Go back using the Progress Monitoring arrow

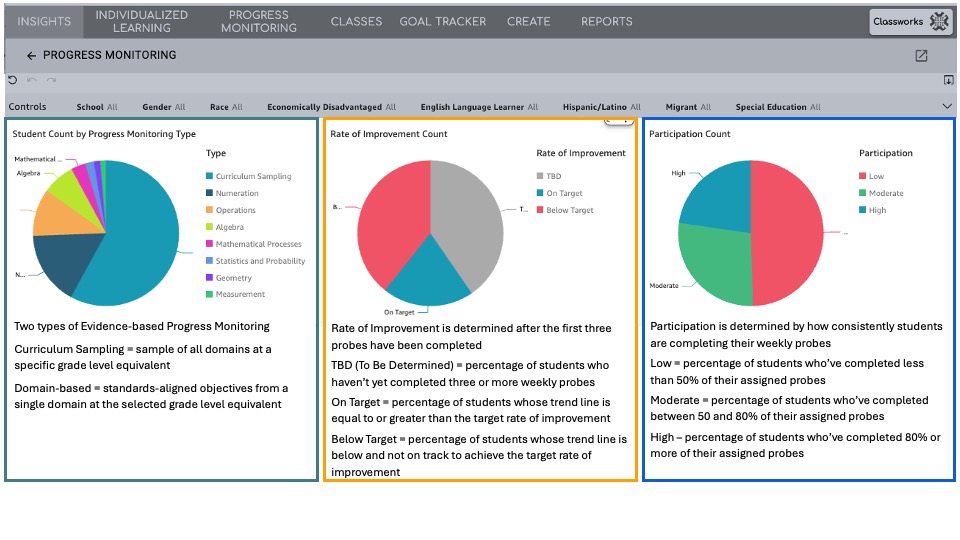31,56
